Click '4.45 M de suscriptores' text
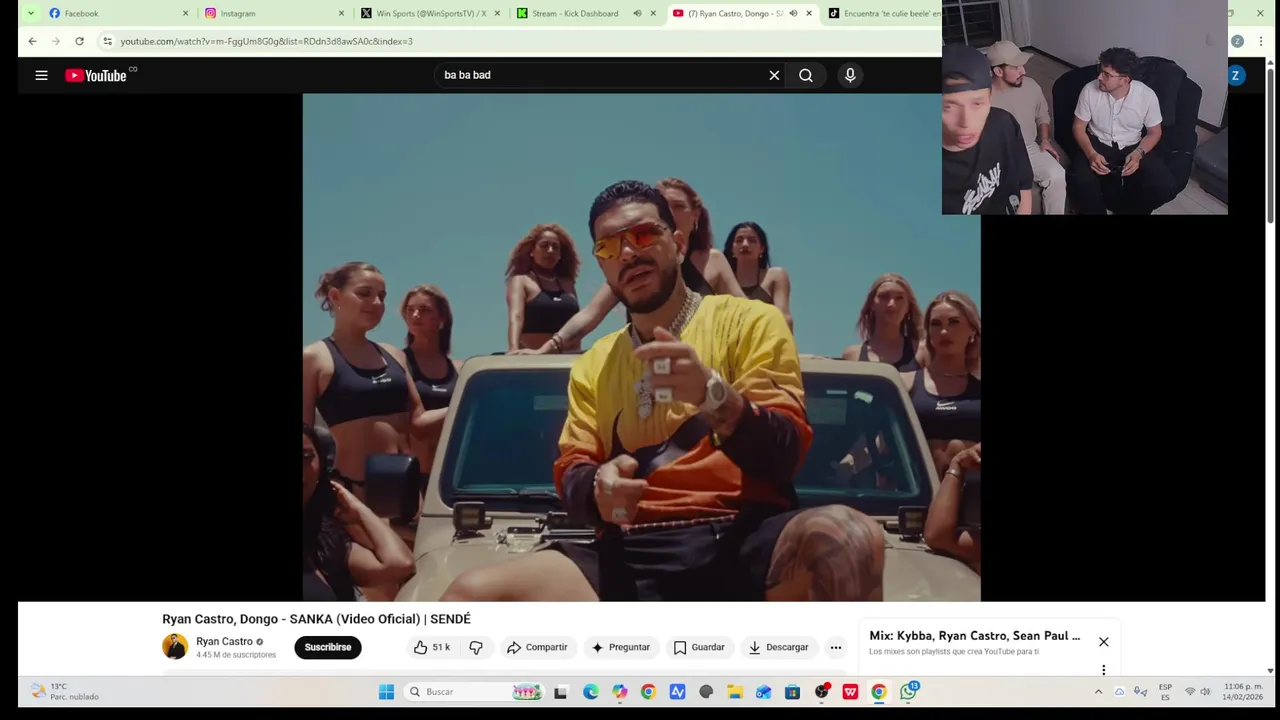 point(236,655)
